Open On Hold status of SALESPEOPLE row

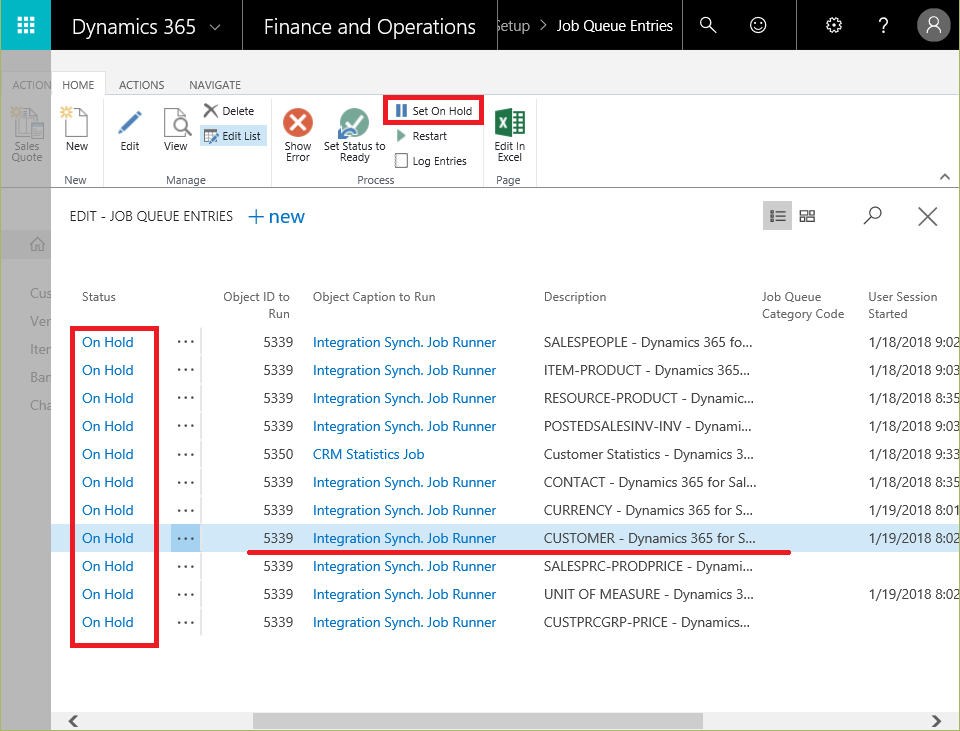pyautogui.click(x=108, y=342)
